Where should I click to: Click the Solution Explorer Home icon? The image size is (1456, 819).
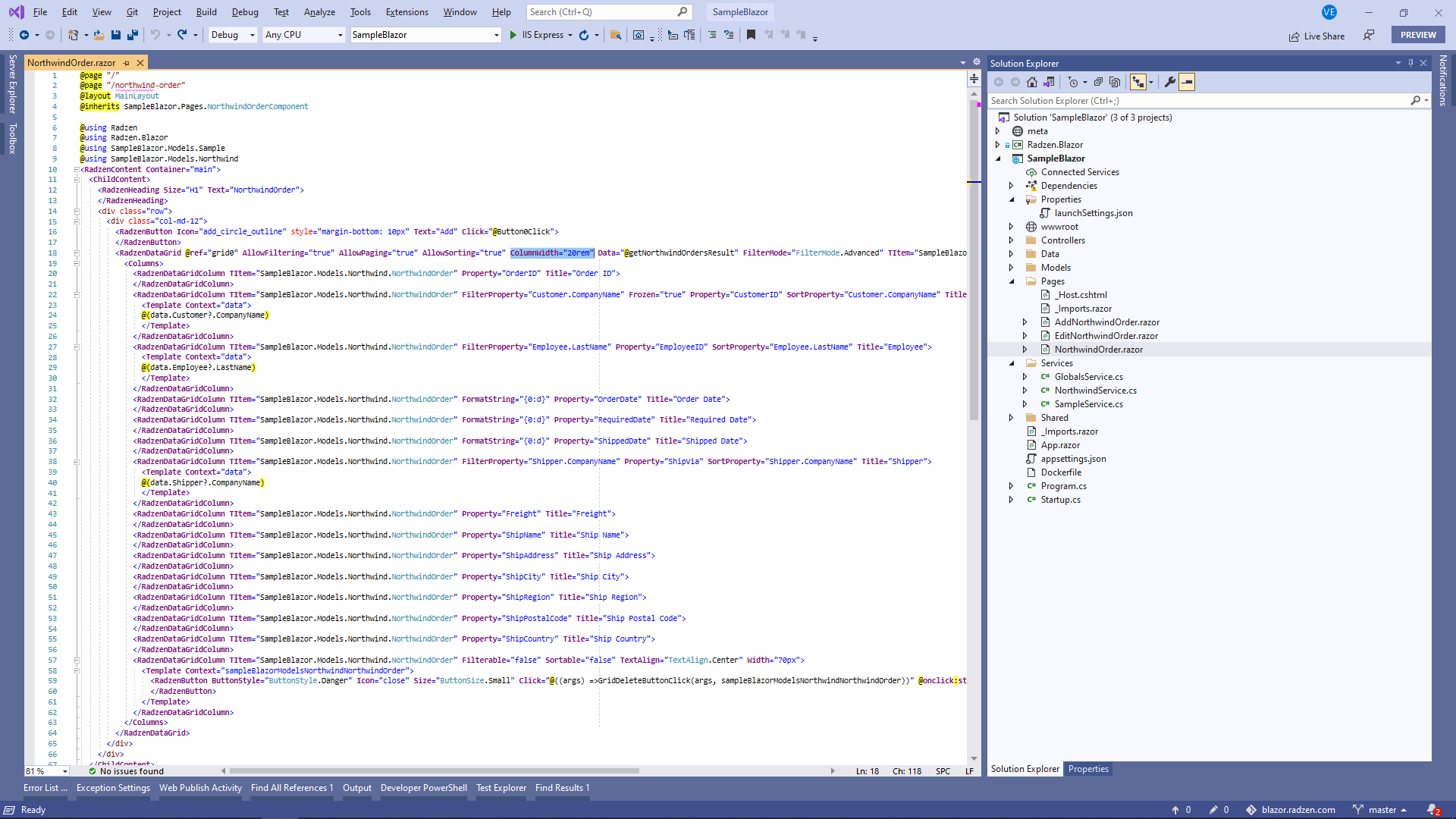pyautogui.click(x=1032, y=82)
